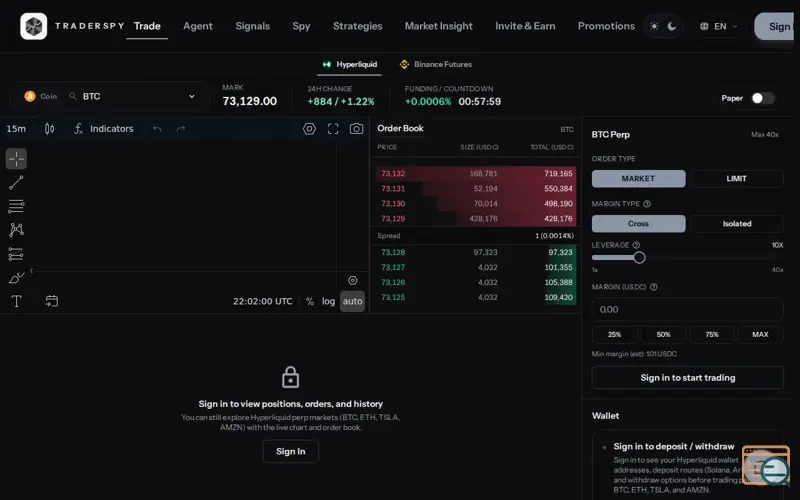The height and width of the screenshot is (500, 800).
Task: Open the Agent tab
Action: pyautogui.click(x=198, y=26)
